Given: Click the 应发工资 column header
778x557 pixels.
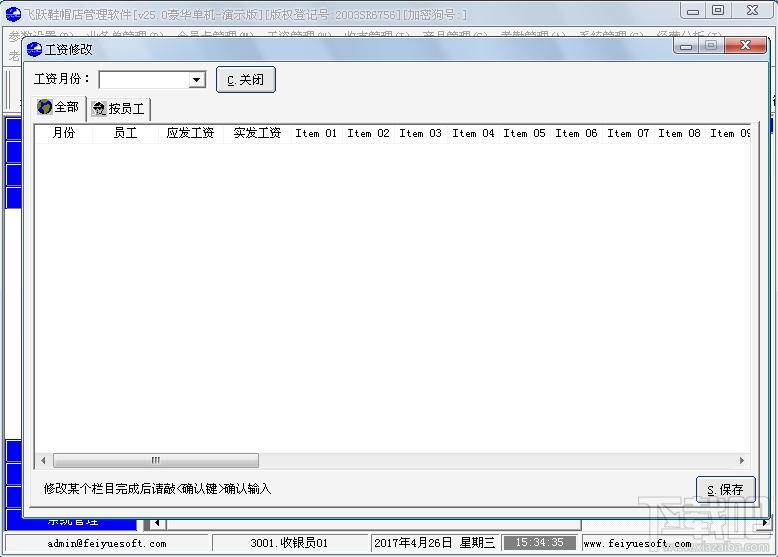Looking at the screenshot, I should 191,133.
